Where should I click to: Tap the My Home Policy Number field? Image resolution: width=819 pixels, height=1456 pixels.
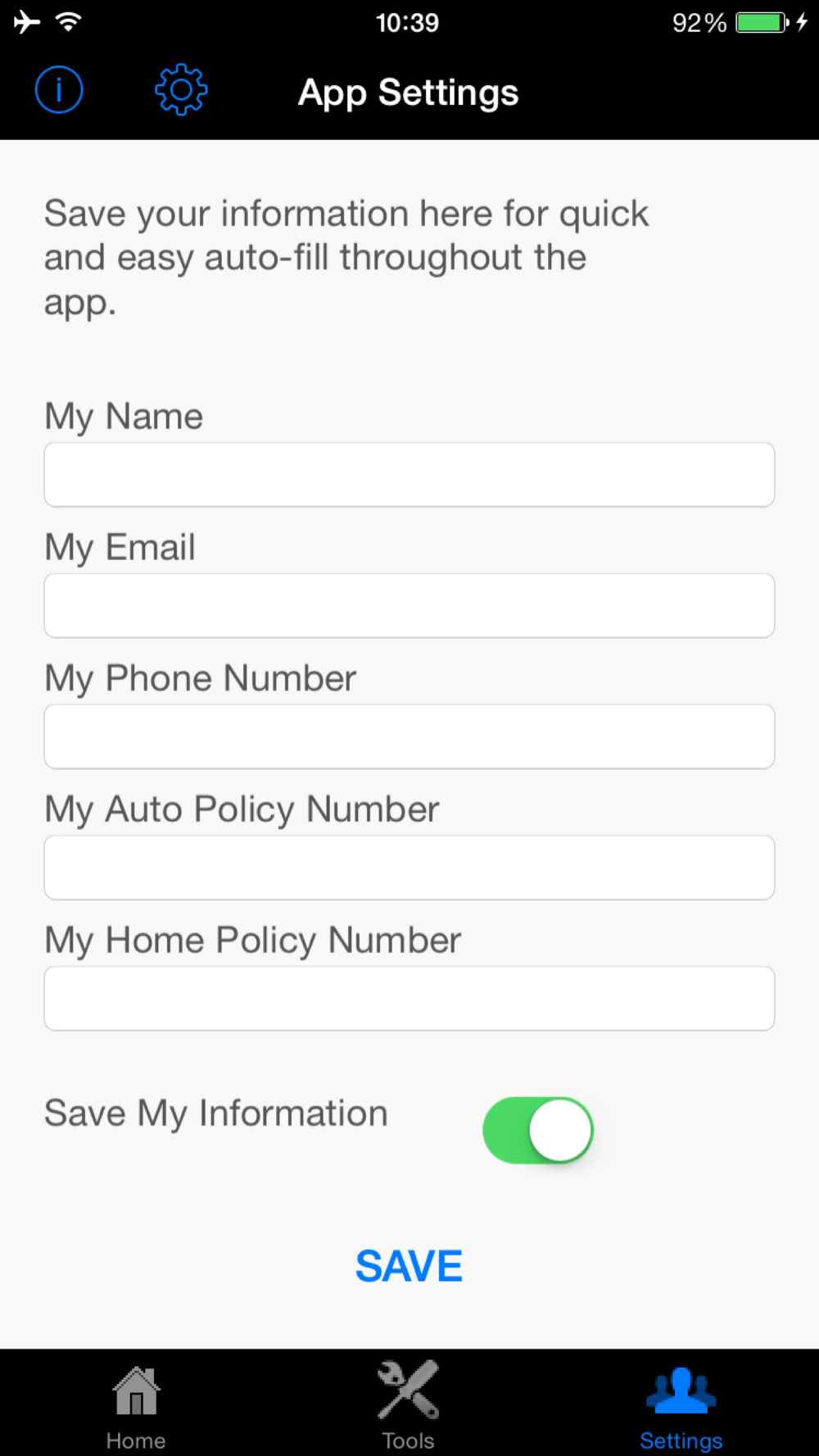(409, 999)
